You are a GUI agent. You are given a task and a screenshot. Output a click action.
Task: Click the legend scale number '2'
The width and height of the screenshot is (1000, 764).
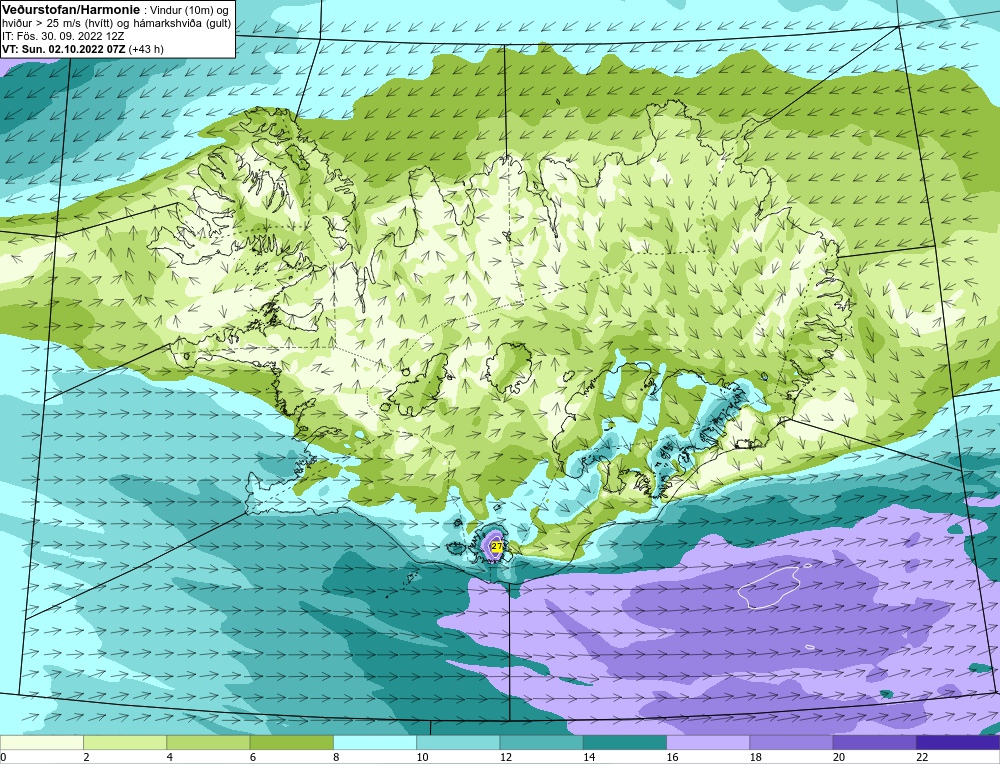pos(86,757)
